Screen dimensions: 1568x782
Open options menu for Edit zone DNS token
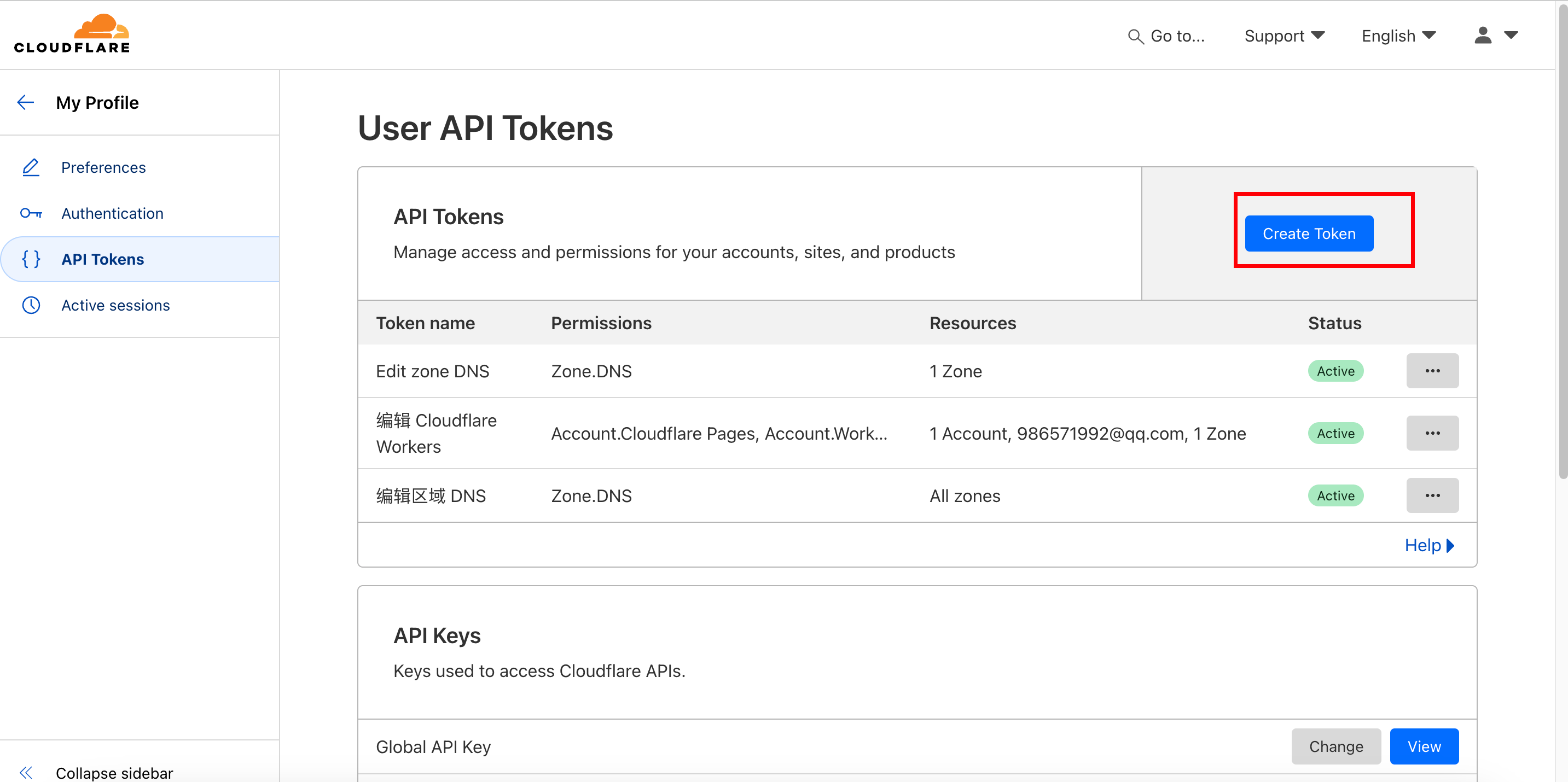[1431, 371]
